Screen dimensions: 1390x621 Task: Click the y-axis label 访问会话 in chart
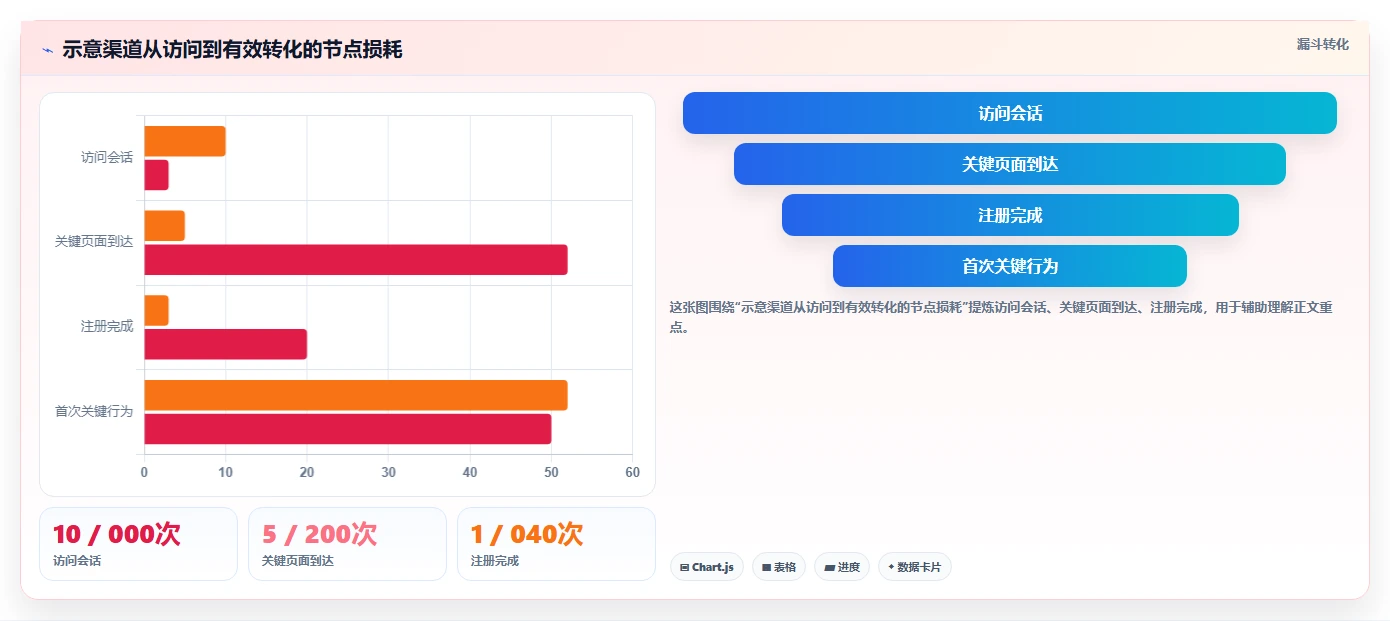[107, 158]
